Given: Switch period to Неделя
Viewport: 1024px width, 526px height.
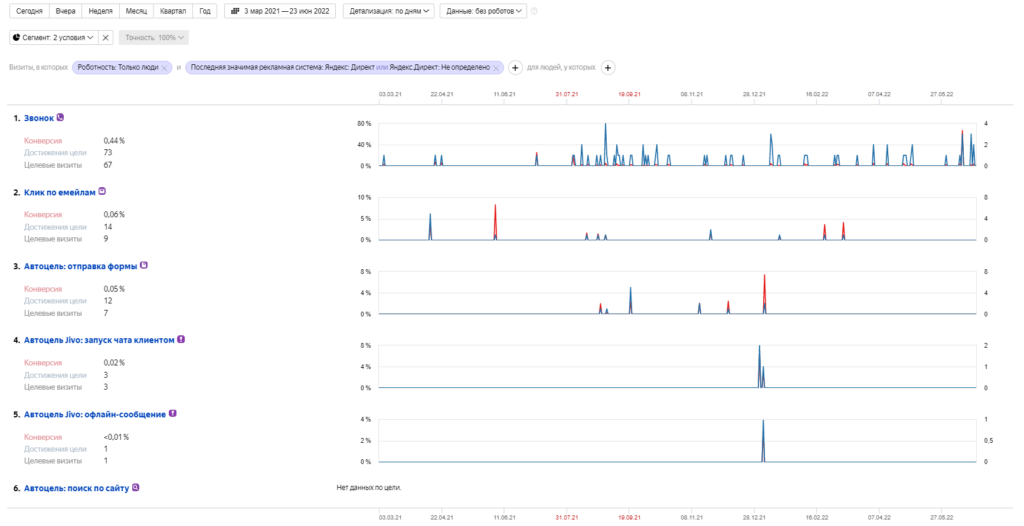Looking at the screenshot, I should coord(100,11).
